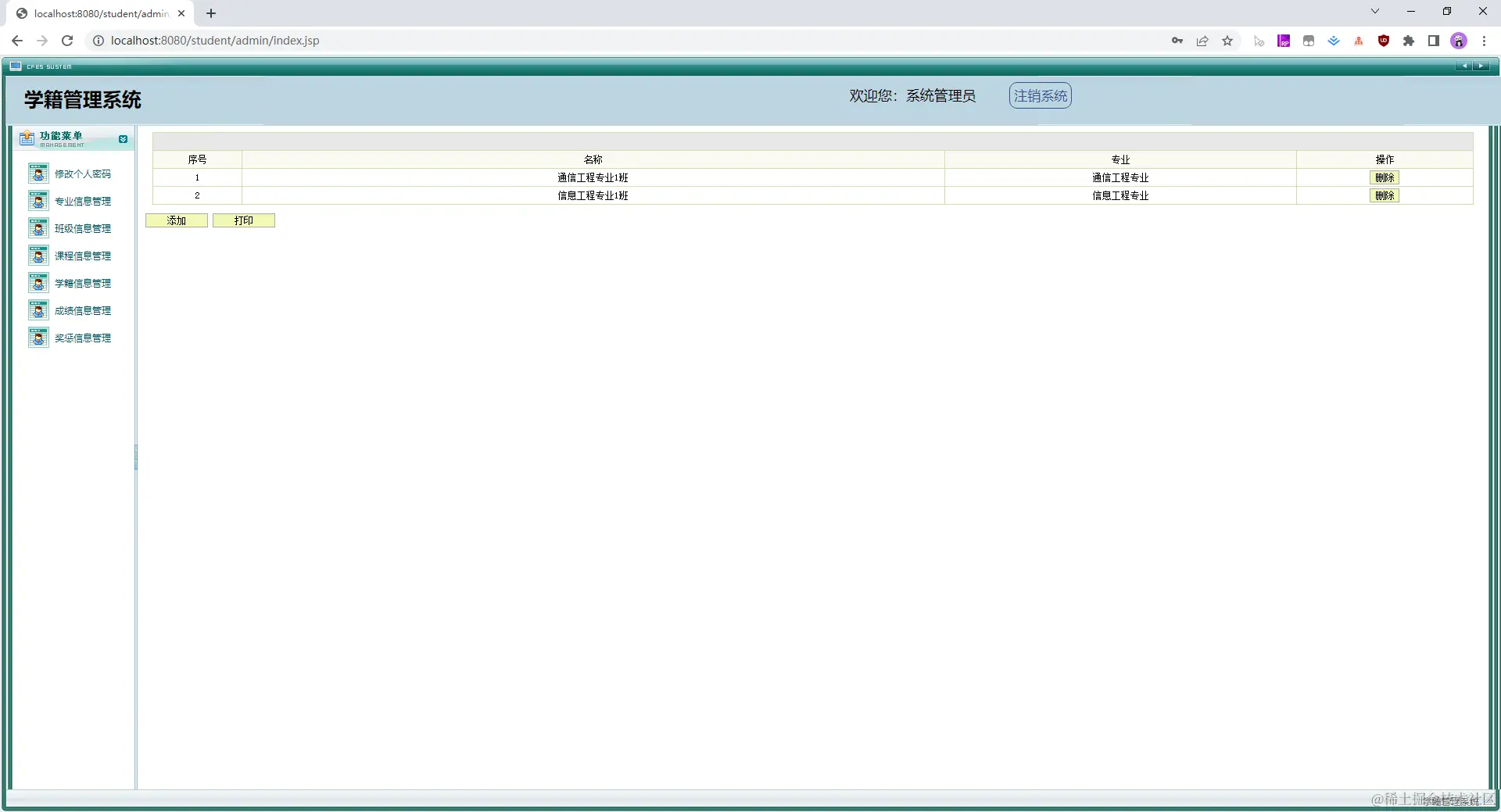Click the sidebar splitter handle
The height and width of the screenshot is (812, 1501).
[x=136, y=457]
